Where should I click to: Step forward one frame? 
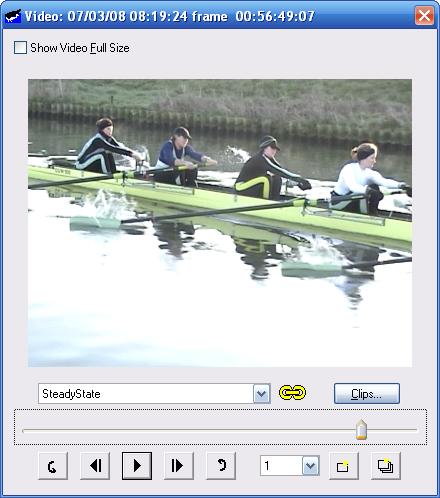pyautogui.click(x=178, y=466)
